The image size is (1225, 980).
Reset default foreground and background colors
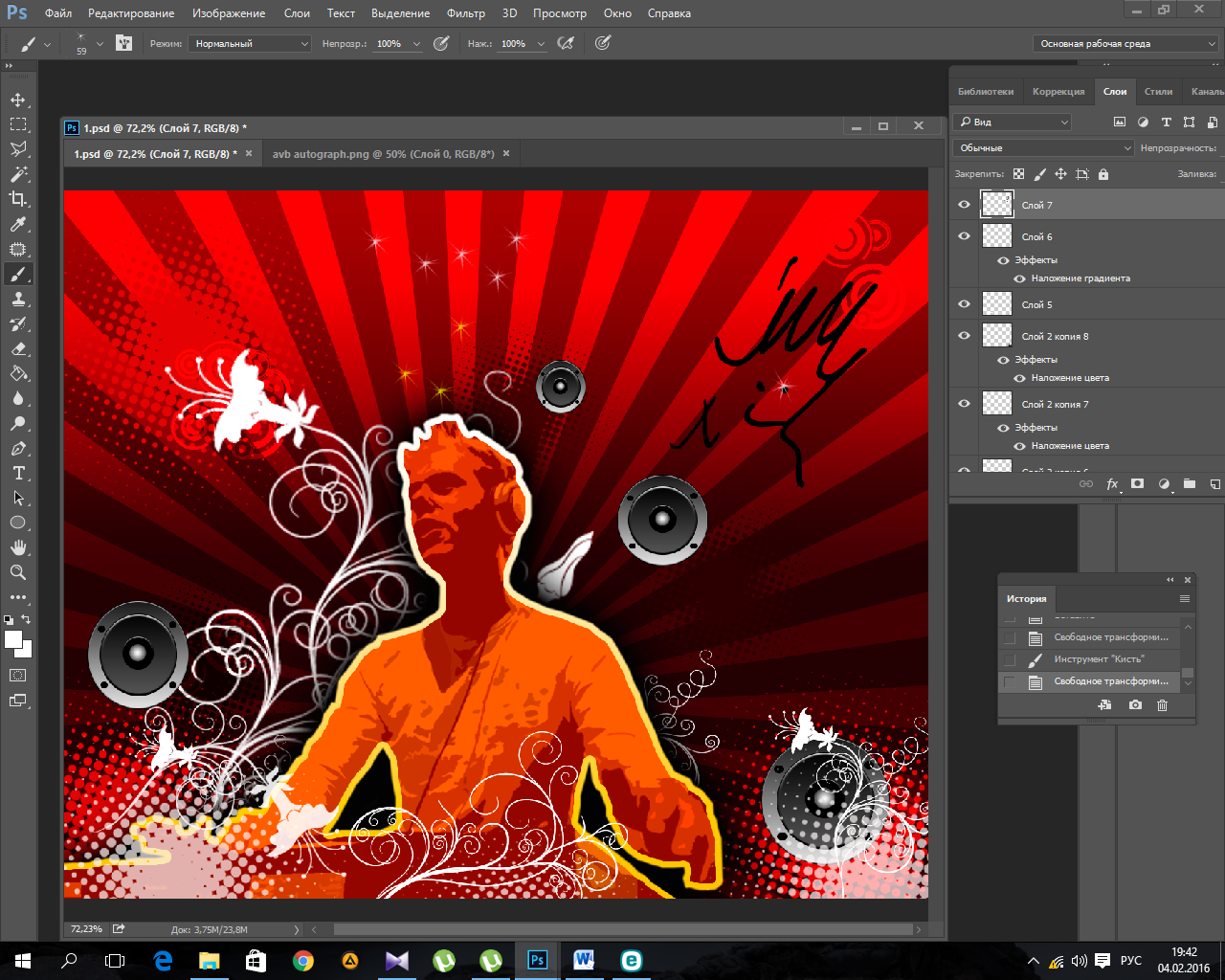click(9, 619)
